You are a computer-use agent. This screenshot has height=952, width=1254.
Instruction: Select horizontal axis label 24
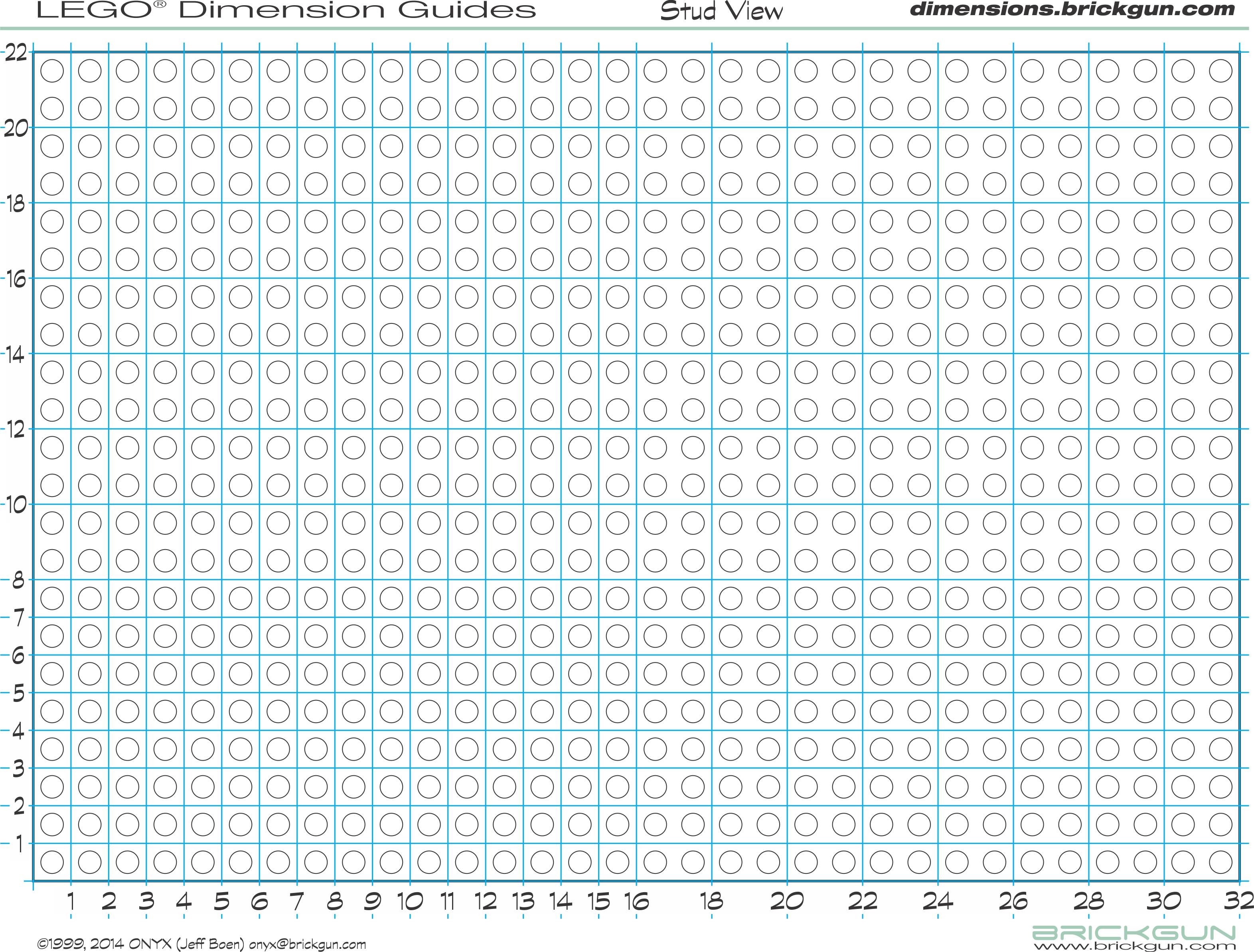[938, 901]
